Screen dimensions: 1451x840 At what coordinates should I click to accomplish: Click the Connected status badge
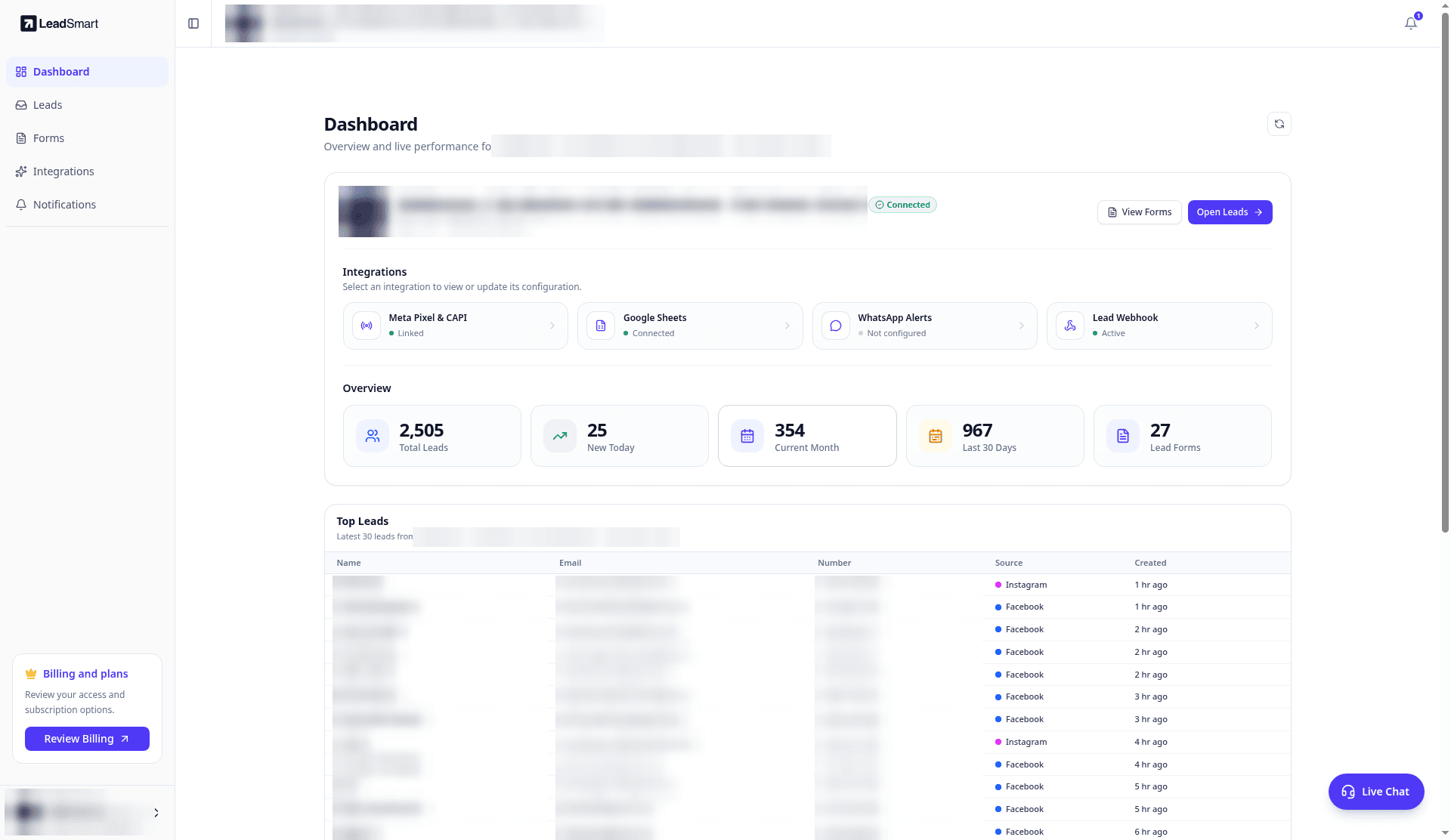pyautogui.click(x=902, y=205)
